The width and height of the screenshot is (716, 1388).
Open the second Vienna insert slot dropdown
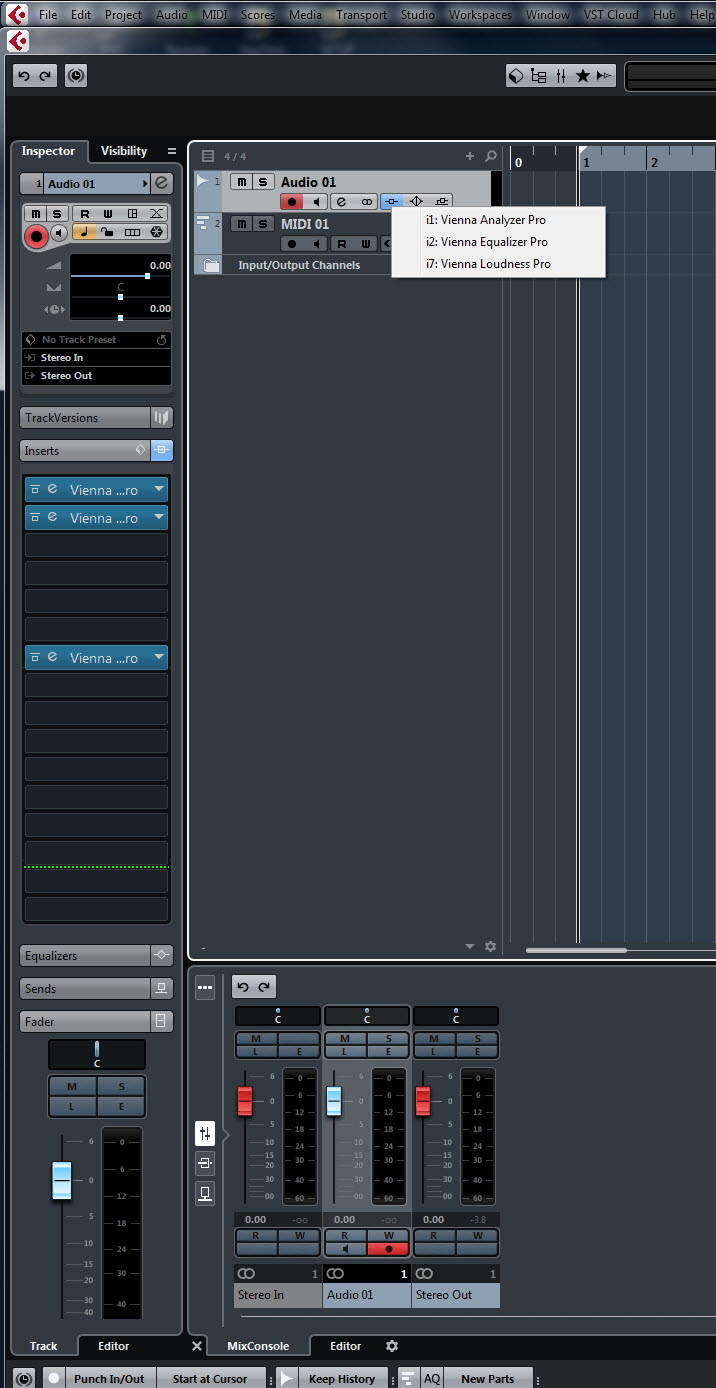(x=159, y=518)
